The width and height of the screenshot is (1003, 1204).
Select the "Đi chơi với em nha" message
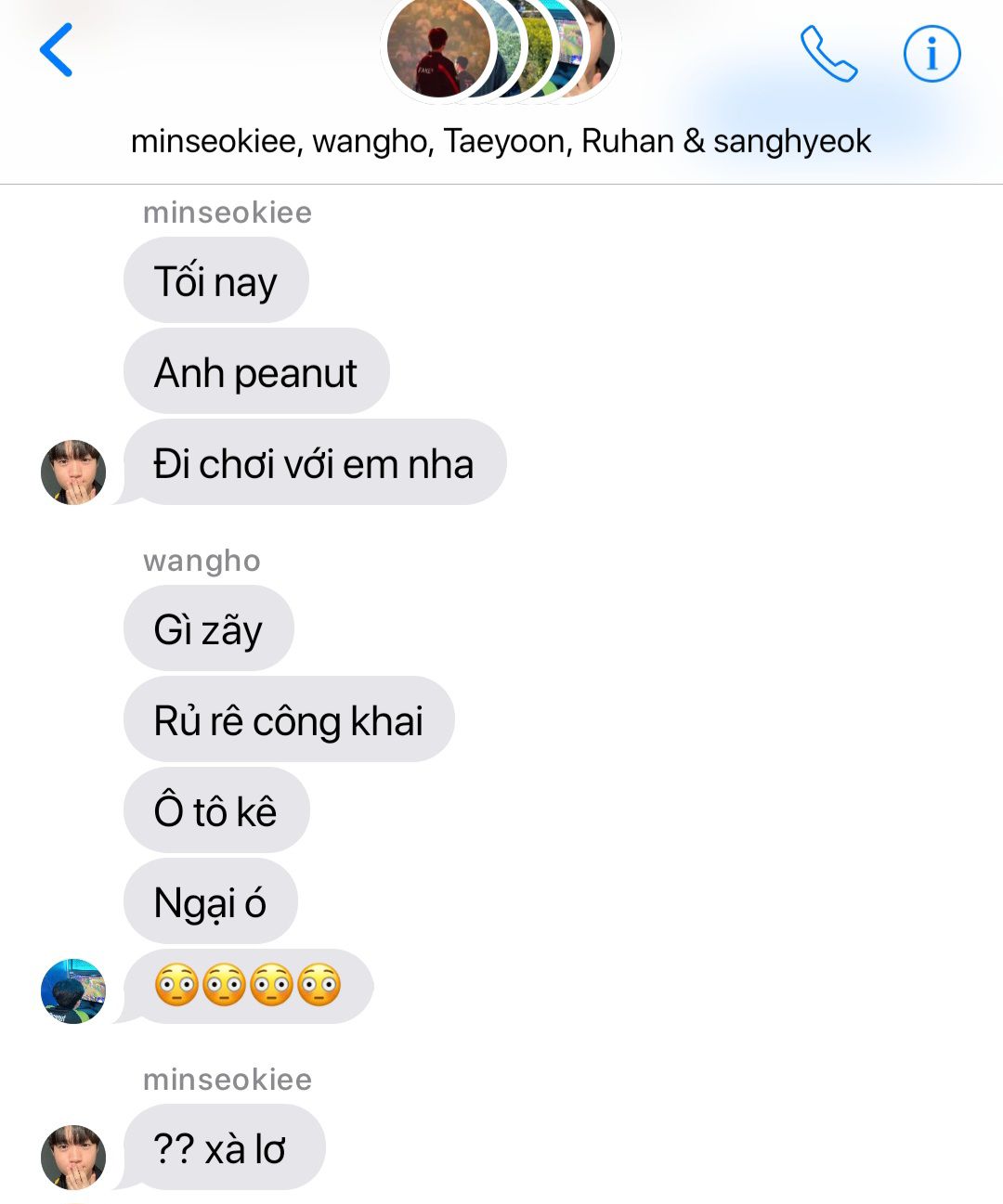point(314,462)
